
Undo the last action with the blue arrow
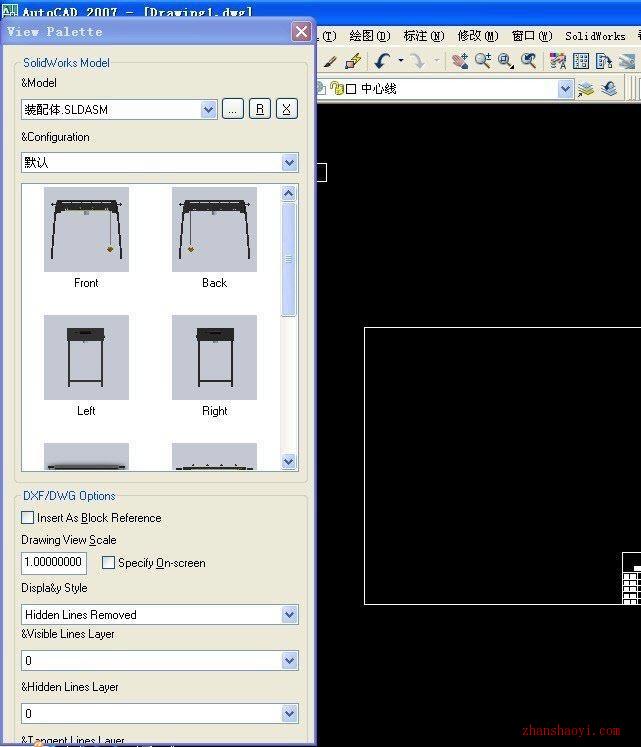coord(382,61)
